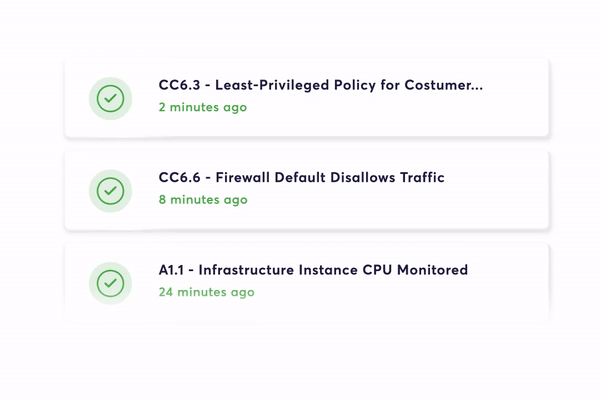600x400 pixels.
Task: Click the "8 minutes ago" timestamp
Action: coord(202,199)
